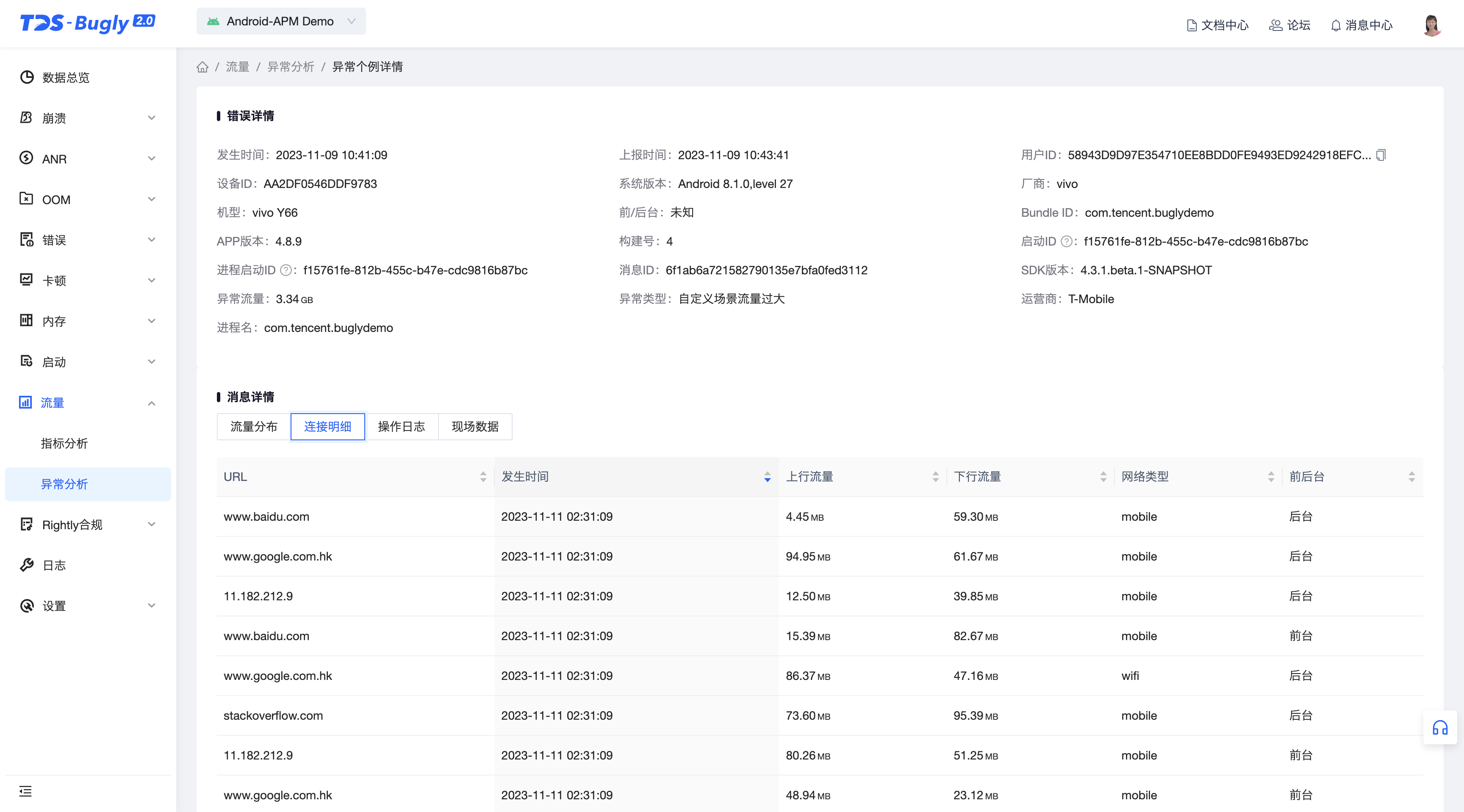Click the 日志 sidebar menu label

coord(54,565)
